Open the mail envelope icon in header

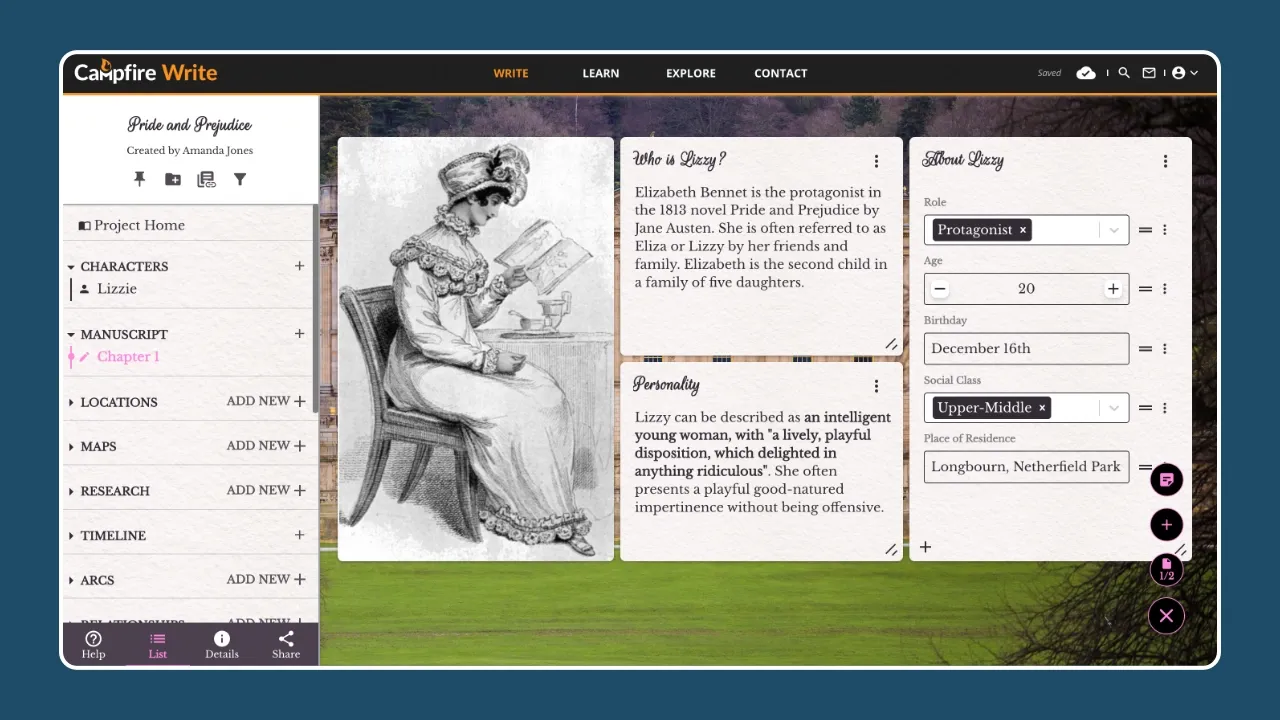[x=1149, y=73]
